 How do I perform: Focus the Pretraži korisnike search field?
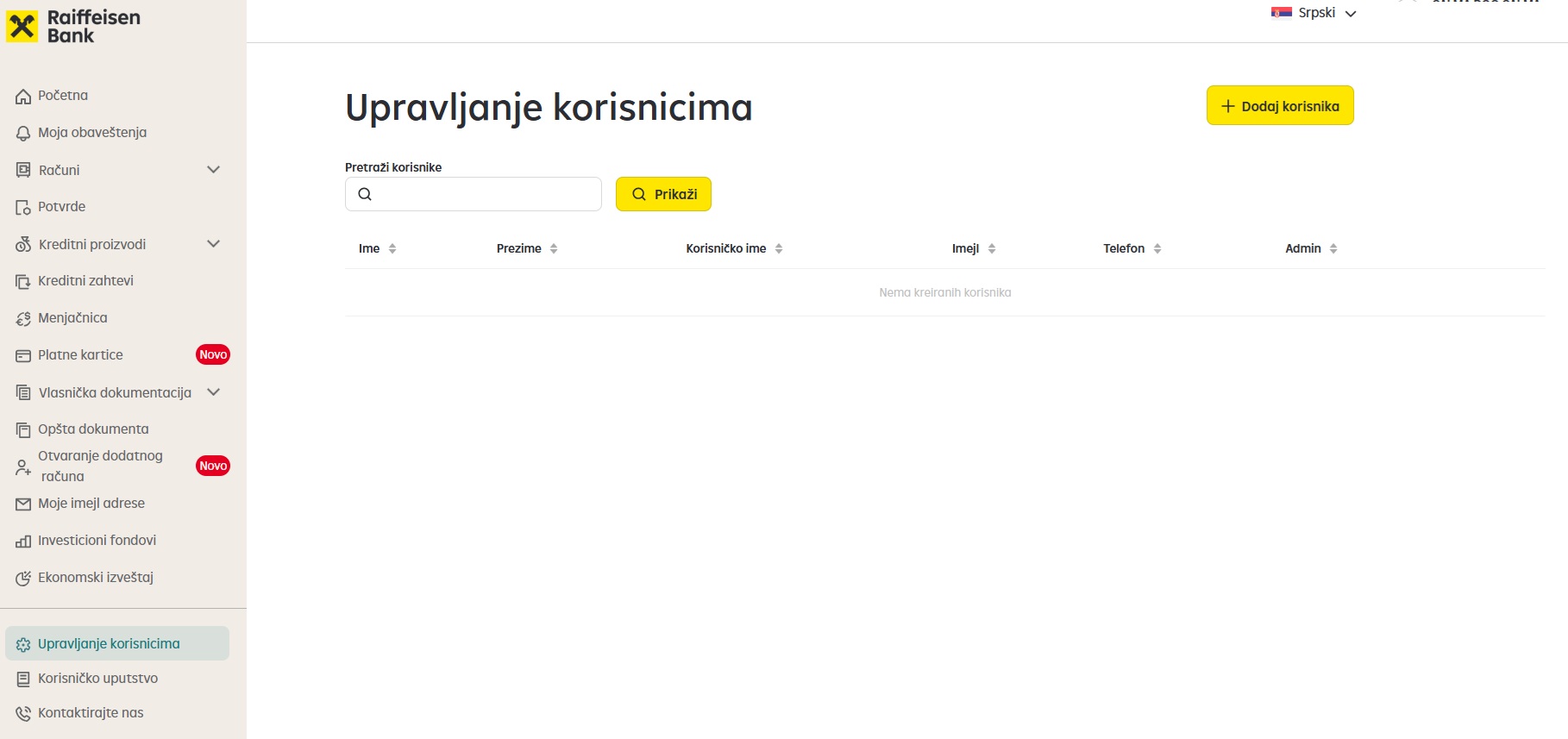tap(474, 194)
